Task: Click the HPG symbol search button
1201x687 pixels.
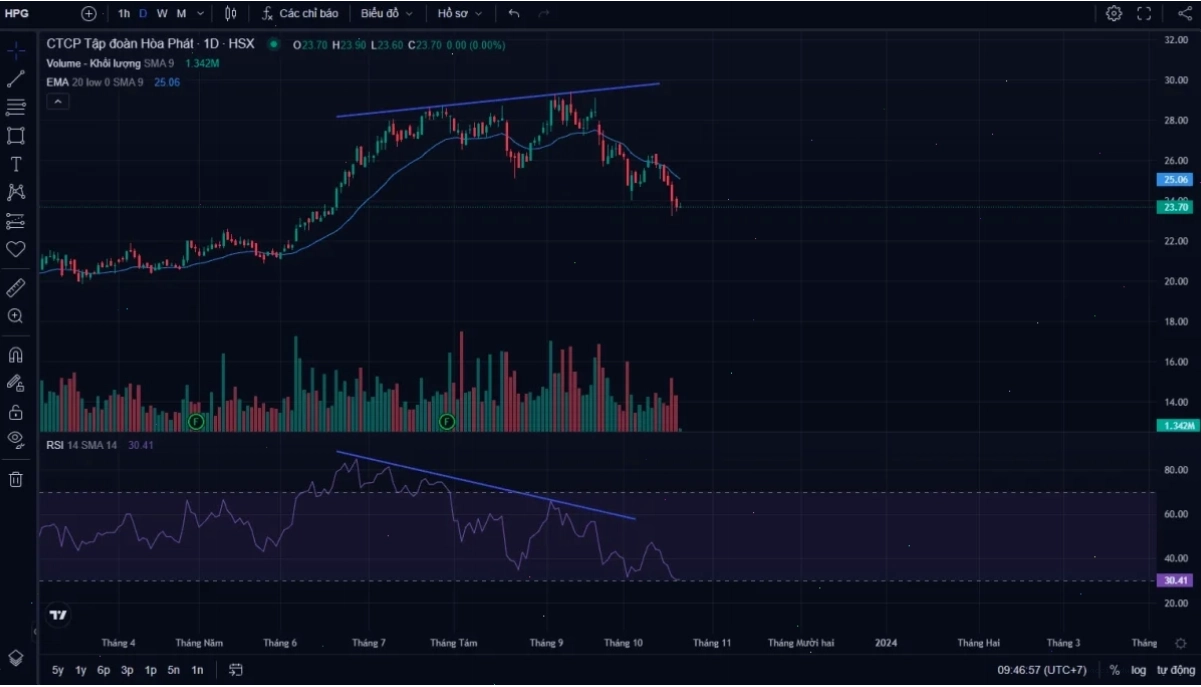Action: 17,14
